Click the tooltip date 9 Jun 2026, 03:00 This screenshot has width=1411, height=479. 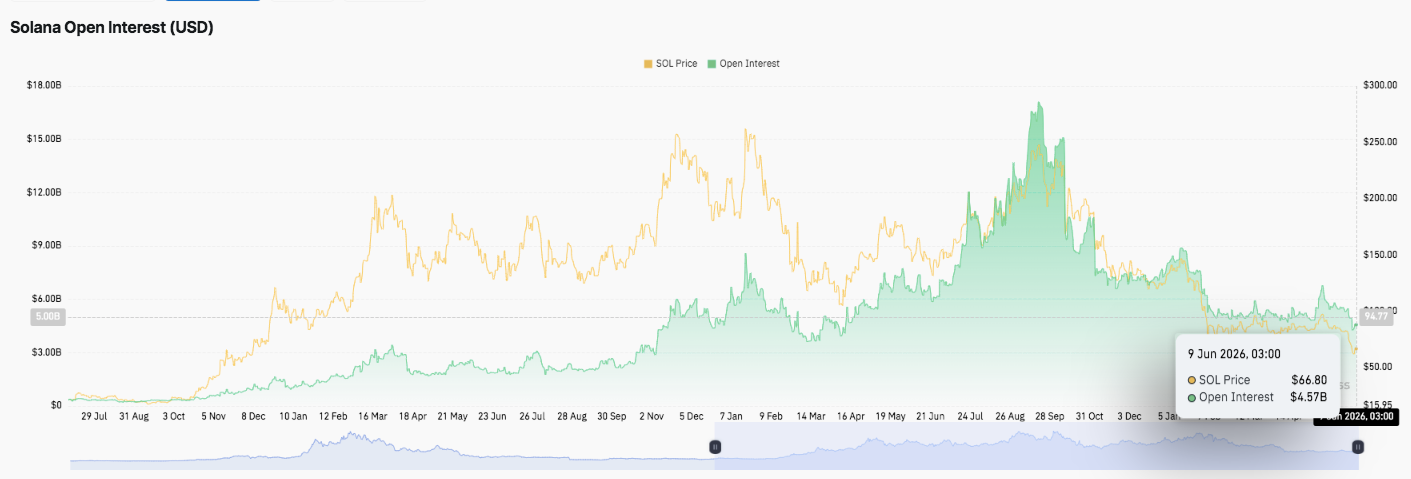[1234, 353]
